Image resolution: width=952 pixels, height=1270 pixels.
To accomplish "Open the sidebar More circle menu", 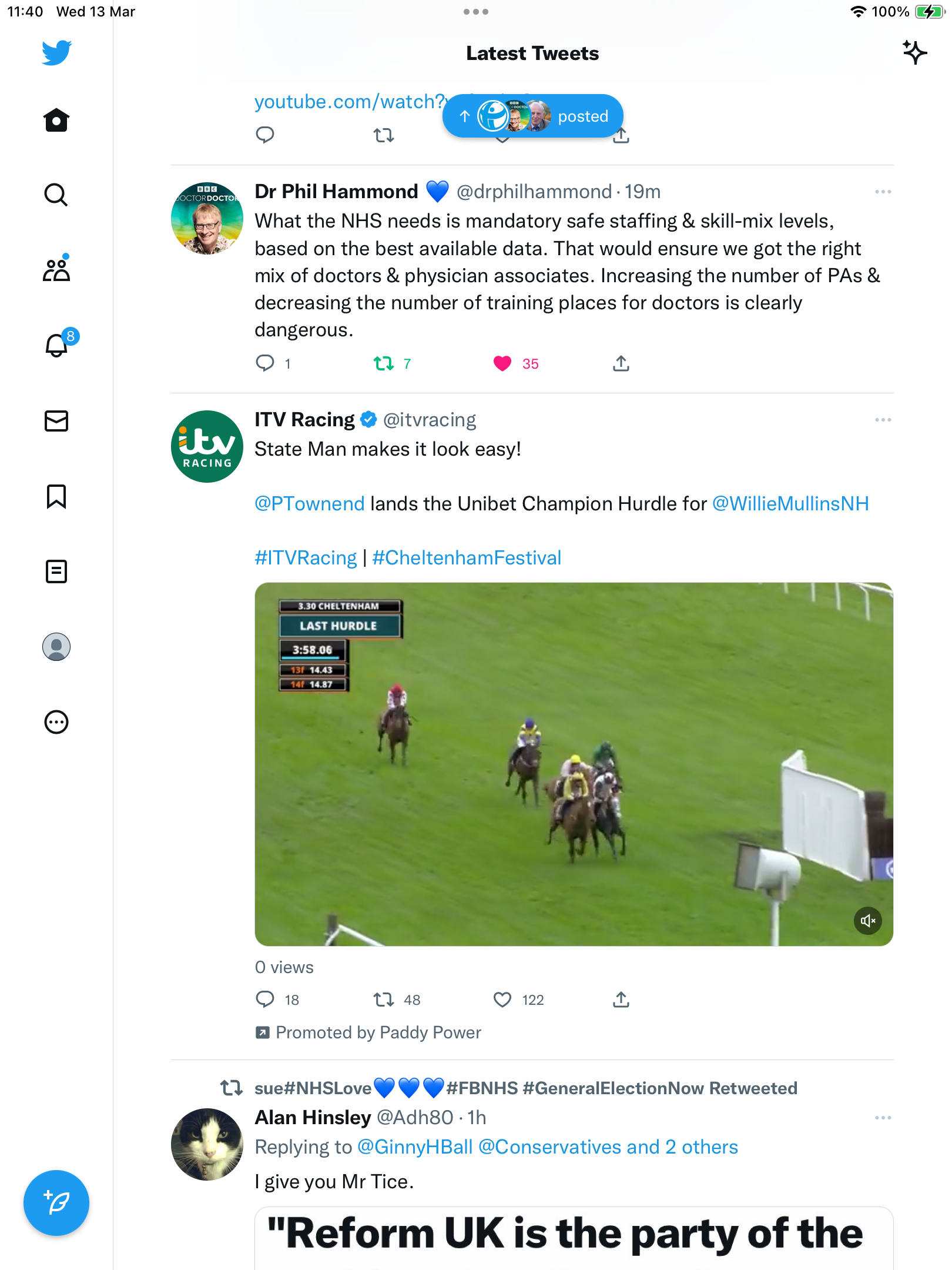I will point(56,722).
